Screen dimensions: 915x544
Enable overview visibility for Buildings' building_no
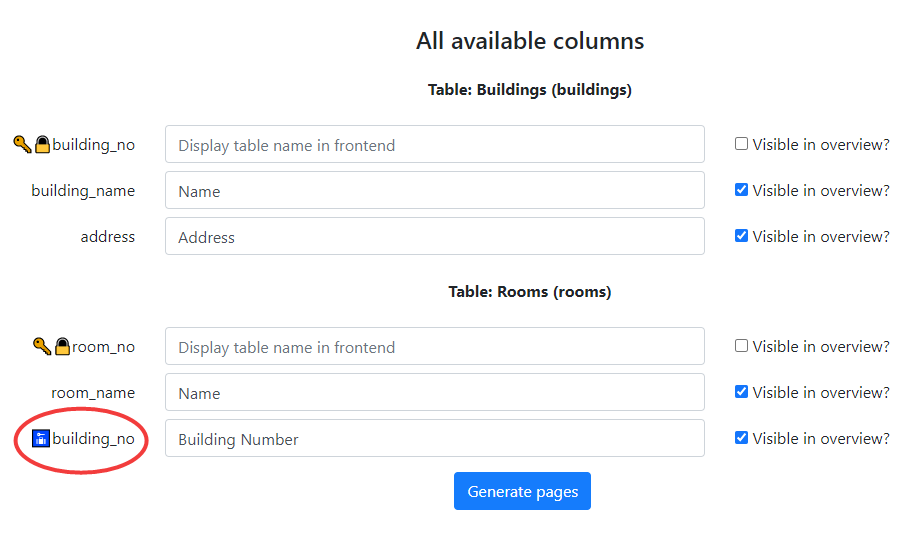click(x=741, y=144)
